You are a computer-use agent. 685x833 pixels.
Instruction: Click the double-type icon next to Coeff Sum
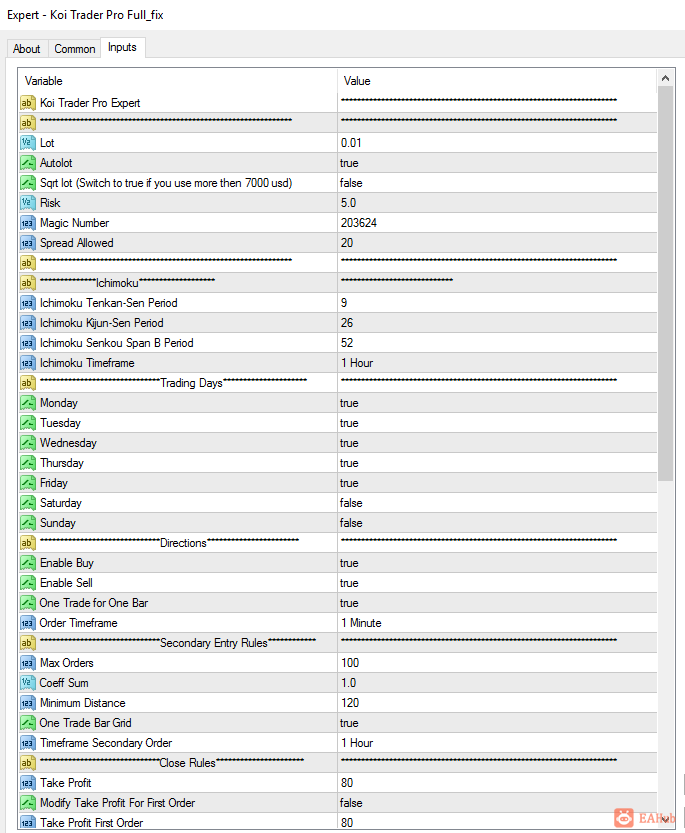pos(28,683)
